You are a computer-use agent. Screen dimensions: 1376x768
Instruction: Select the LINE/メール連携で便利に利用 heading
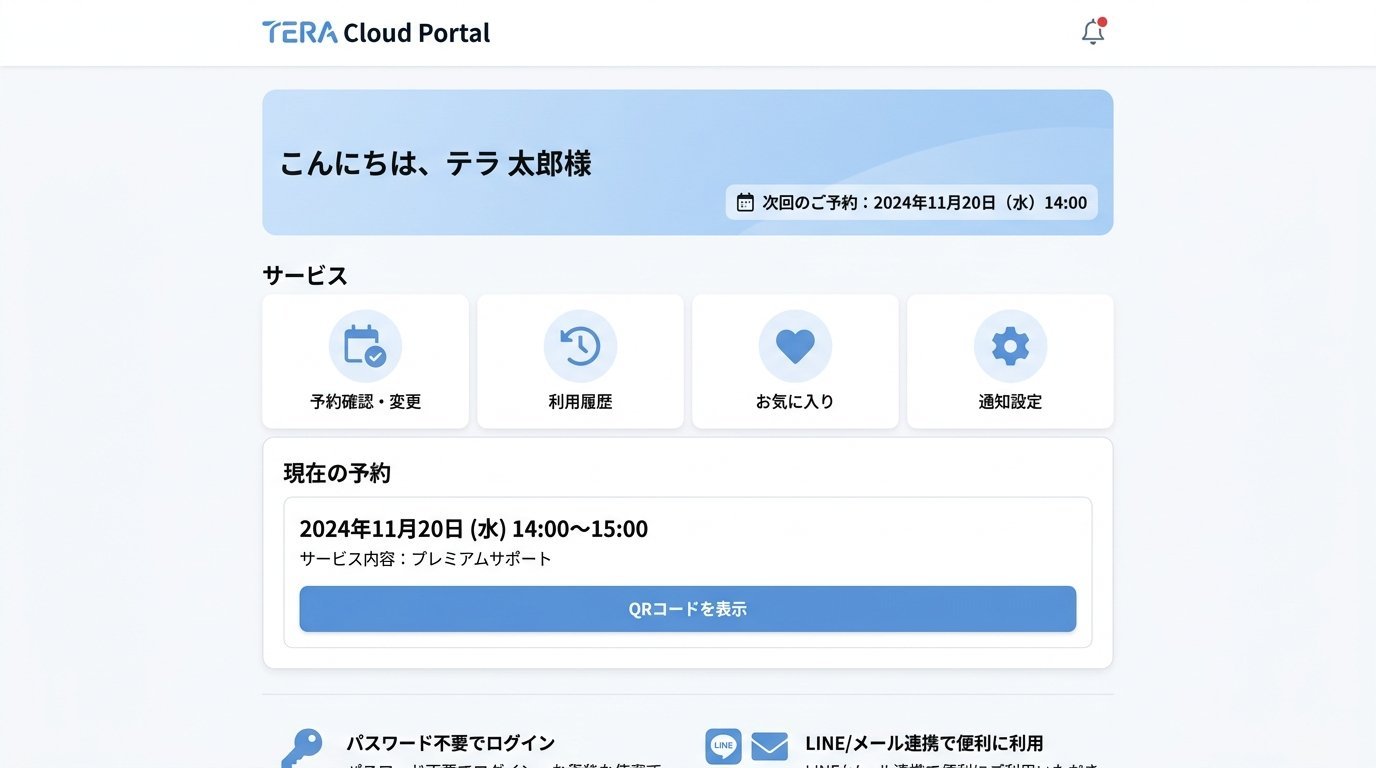[925, 743]
